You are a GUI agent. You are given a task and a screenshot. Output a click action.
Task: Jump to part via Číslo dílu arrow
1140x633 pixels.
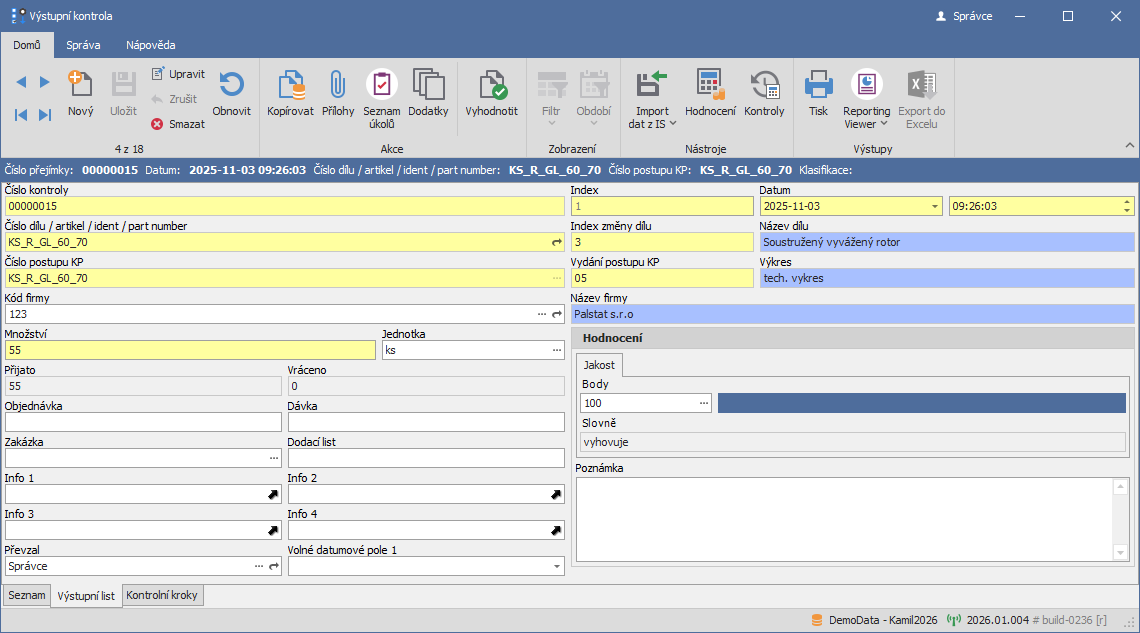pos(557,242)
